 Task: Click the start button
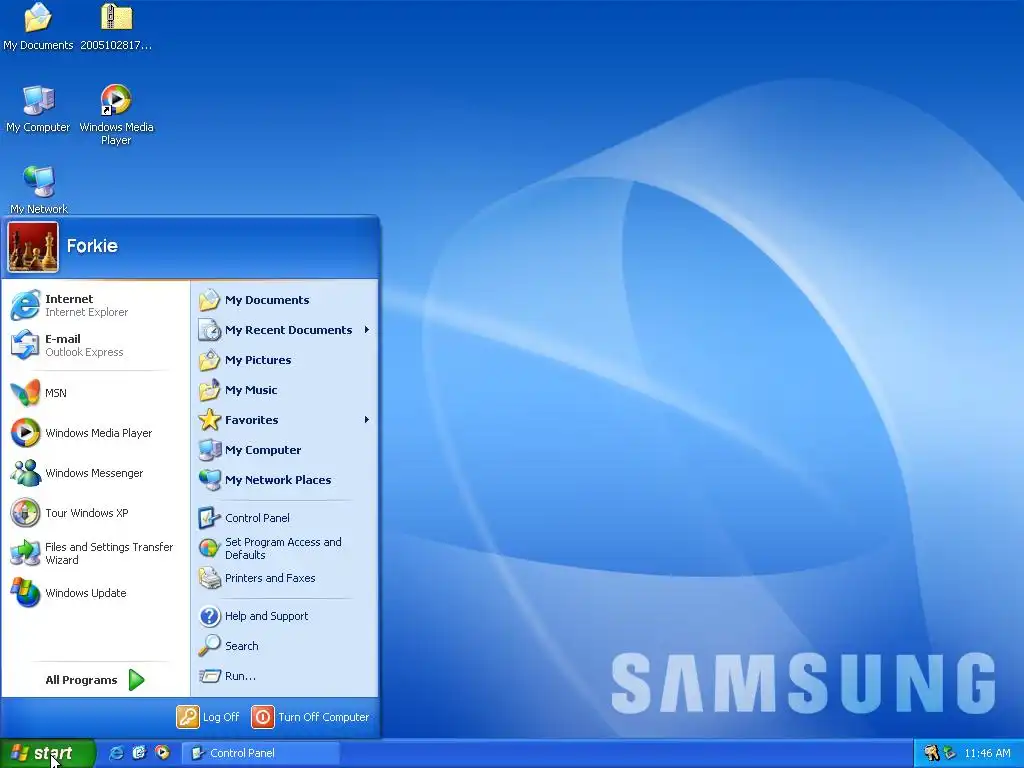click(x=47, y=753)
